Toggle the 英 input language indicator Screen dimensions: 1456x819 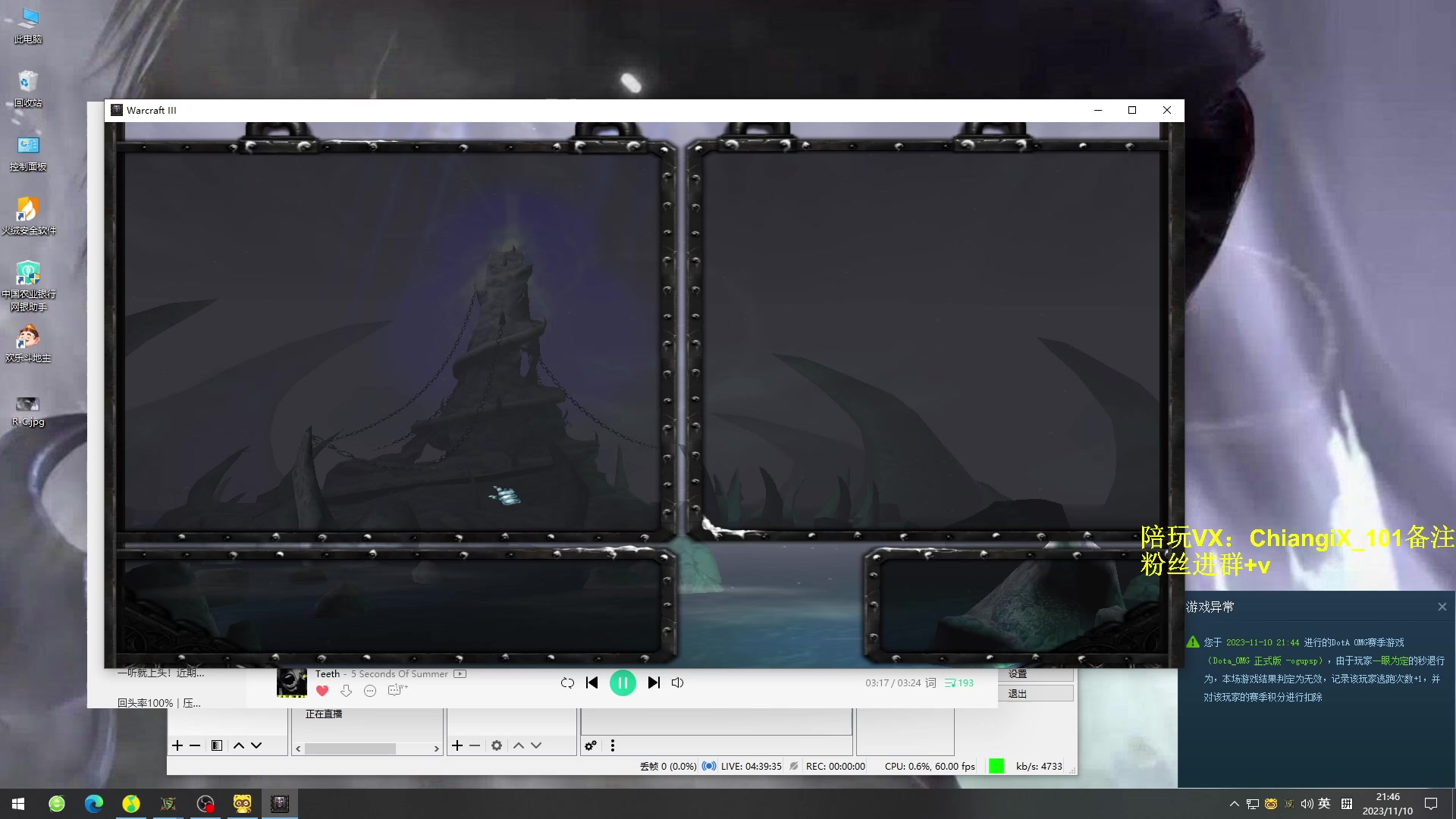click(1325, 804)
